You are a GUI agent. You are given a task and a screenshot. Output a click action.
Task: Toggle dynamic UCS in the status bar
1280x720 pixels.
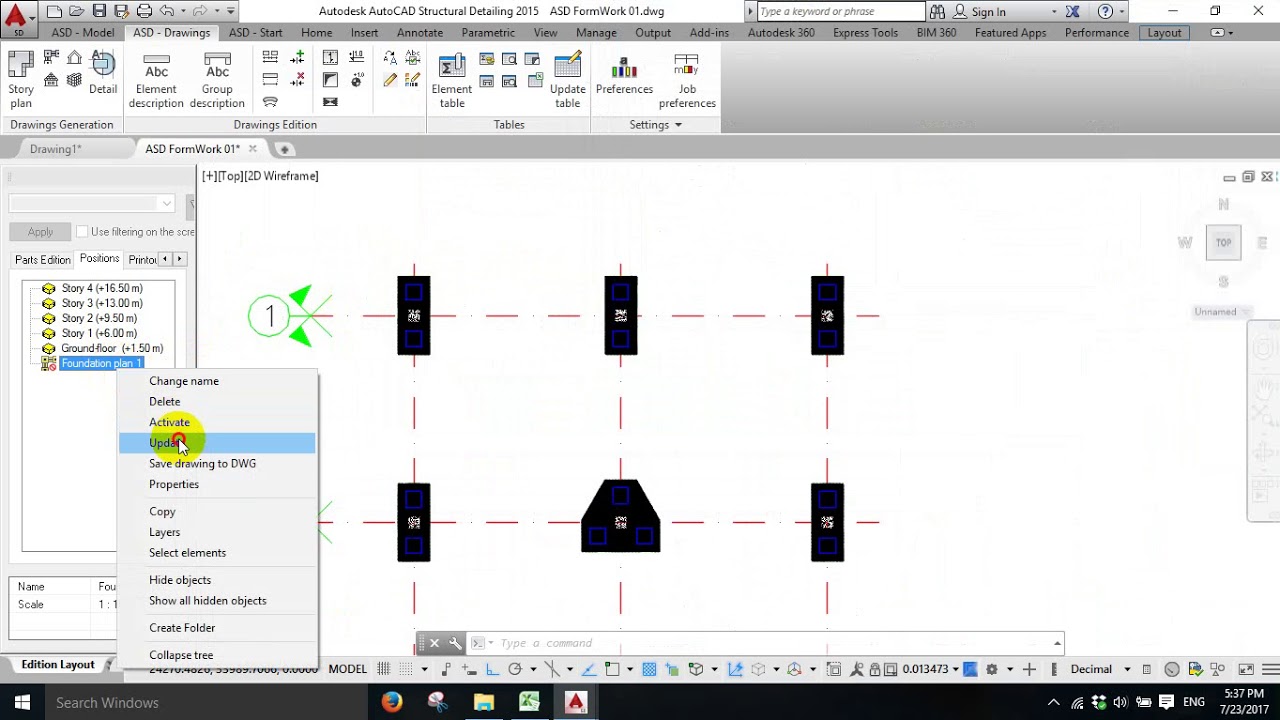[x=736, y=669]
